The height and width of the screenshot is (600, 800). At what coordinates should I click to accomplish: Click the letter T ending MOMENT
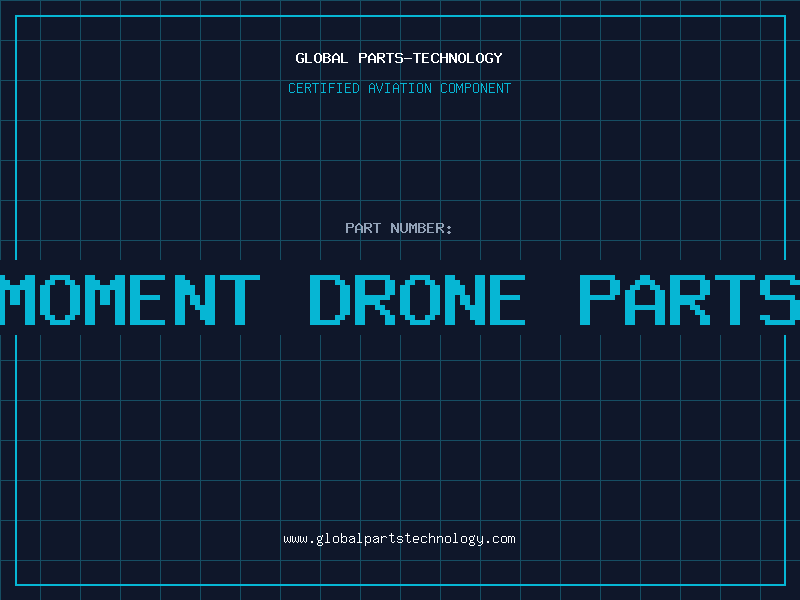pyautogui.click(x=240, y=300)
